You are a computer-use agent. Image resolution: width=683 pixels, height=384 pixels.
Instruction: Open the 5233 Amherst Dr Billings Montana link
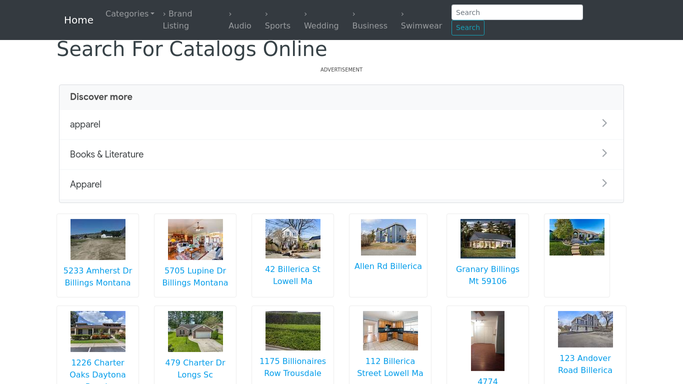98,277
